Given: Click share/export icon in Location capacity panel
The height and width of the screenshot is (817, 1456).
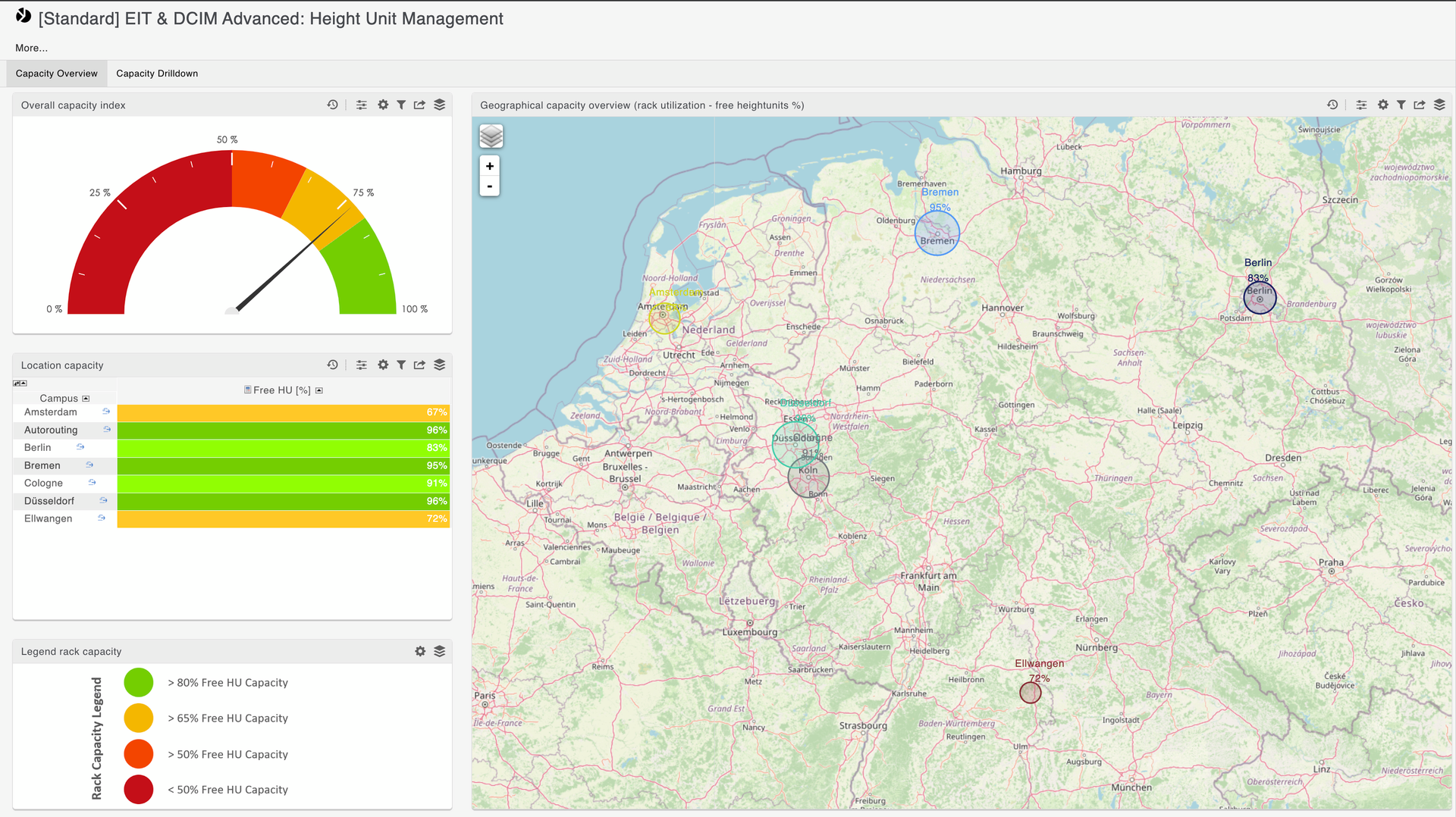Looking at the screenshot, I should pyautogui.click(x=419, y=365).
